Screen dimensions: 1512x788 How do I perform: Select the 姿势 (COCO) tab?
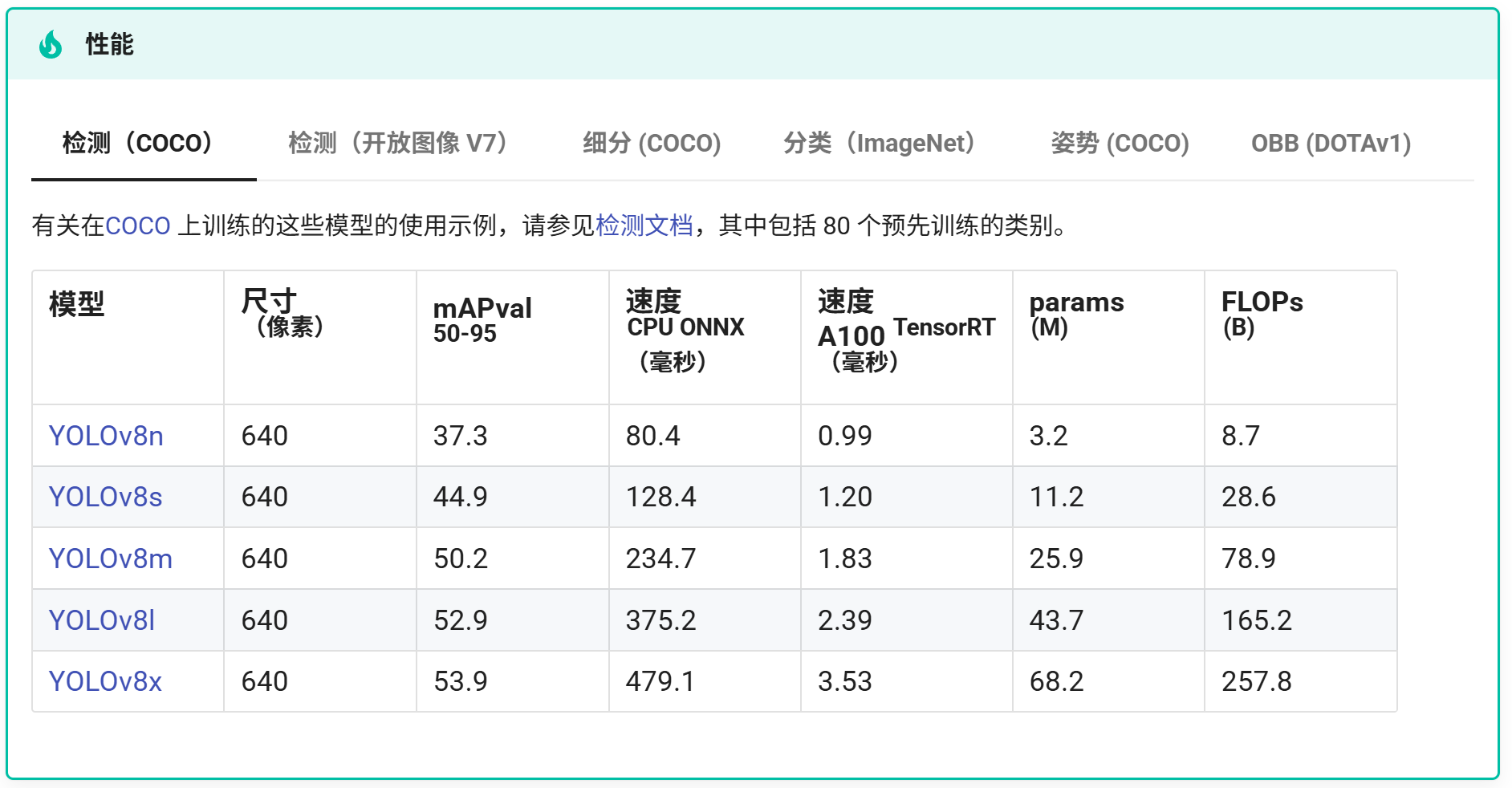(x=1120, y=144)
